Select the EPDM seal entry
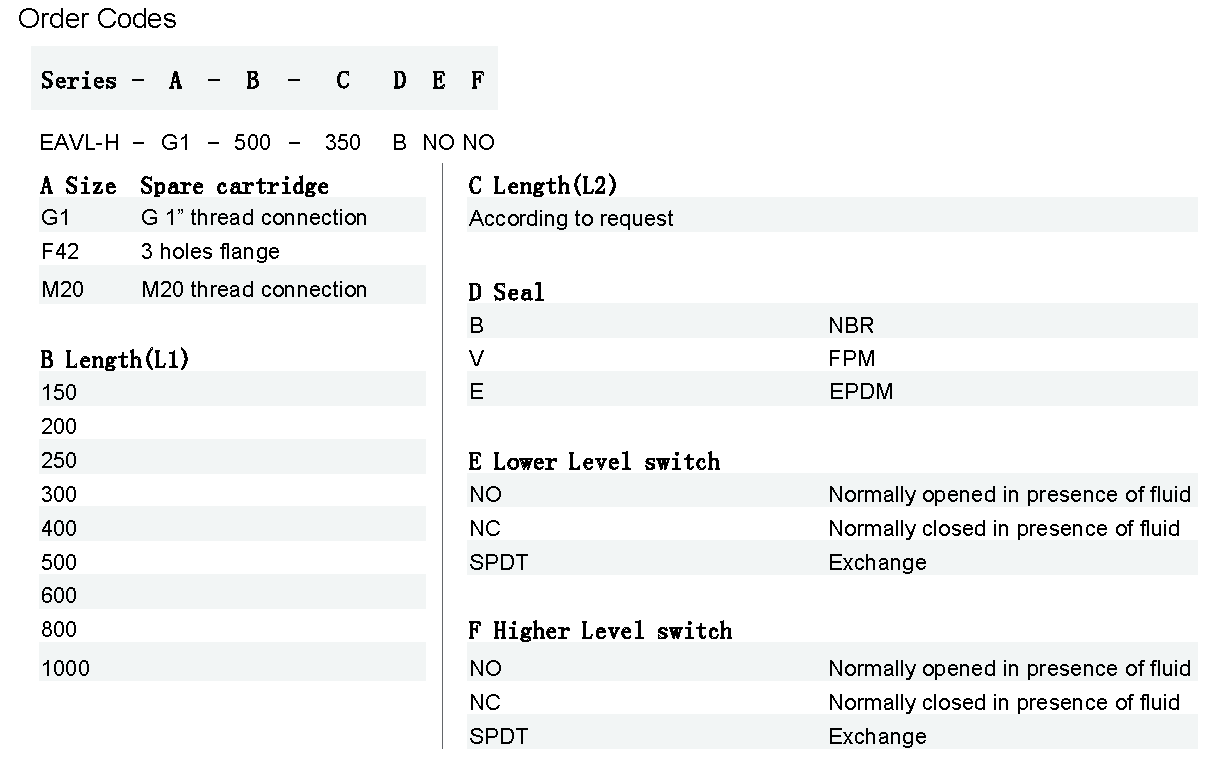This screenshot has height=769, width=1218. (860, 391)
